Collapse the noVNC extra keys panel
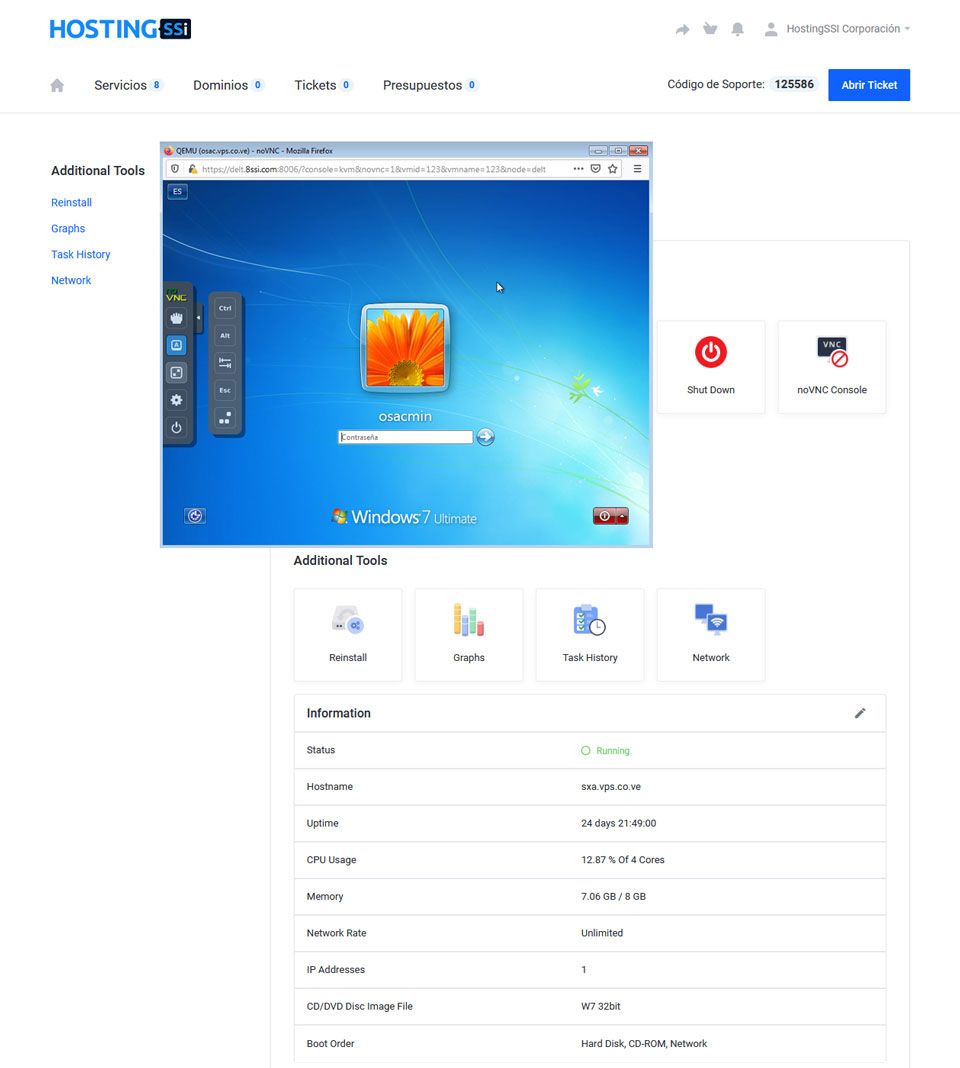The image size is (960, 1068). pos(198,317)
